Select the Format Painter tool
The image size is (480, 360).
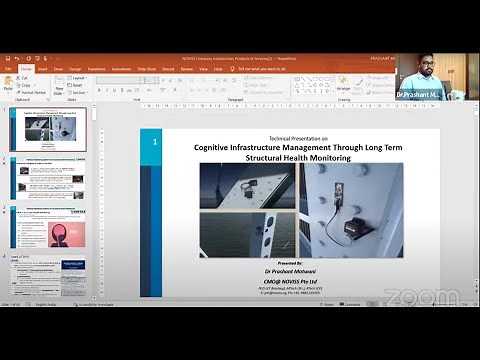[31, 92]
